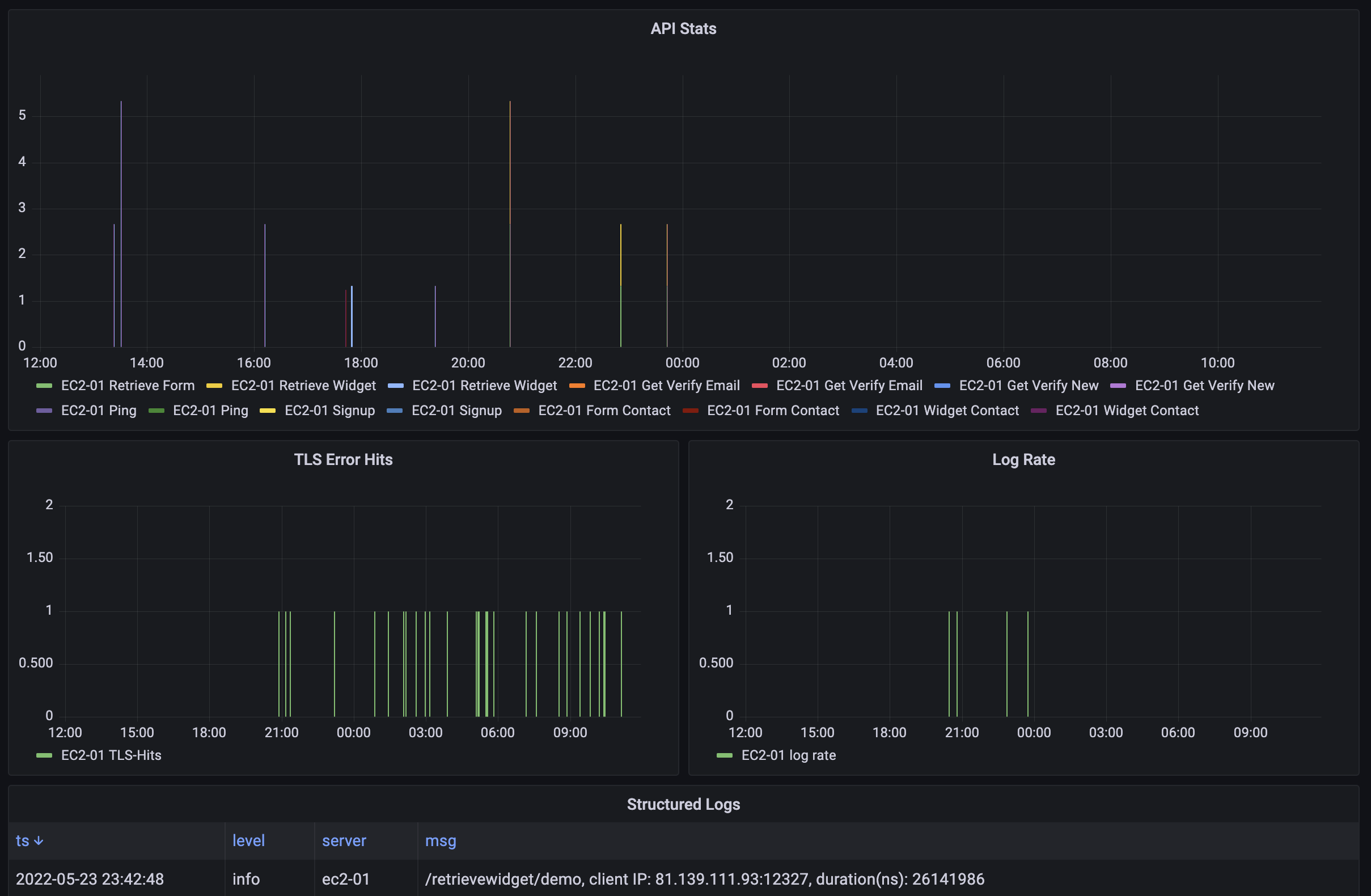Click the purple swatch of EC2-01 Widget Contact
Viewport: 1371px width, 896px height.
(1039, 411)
